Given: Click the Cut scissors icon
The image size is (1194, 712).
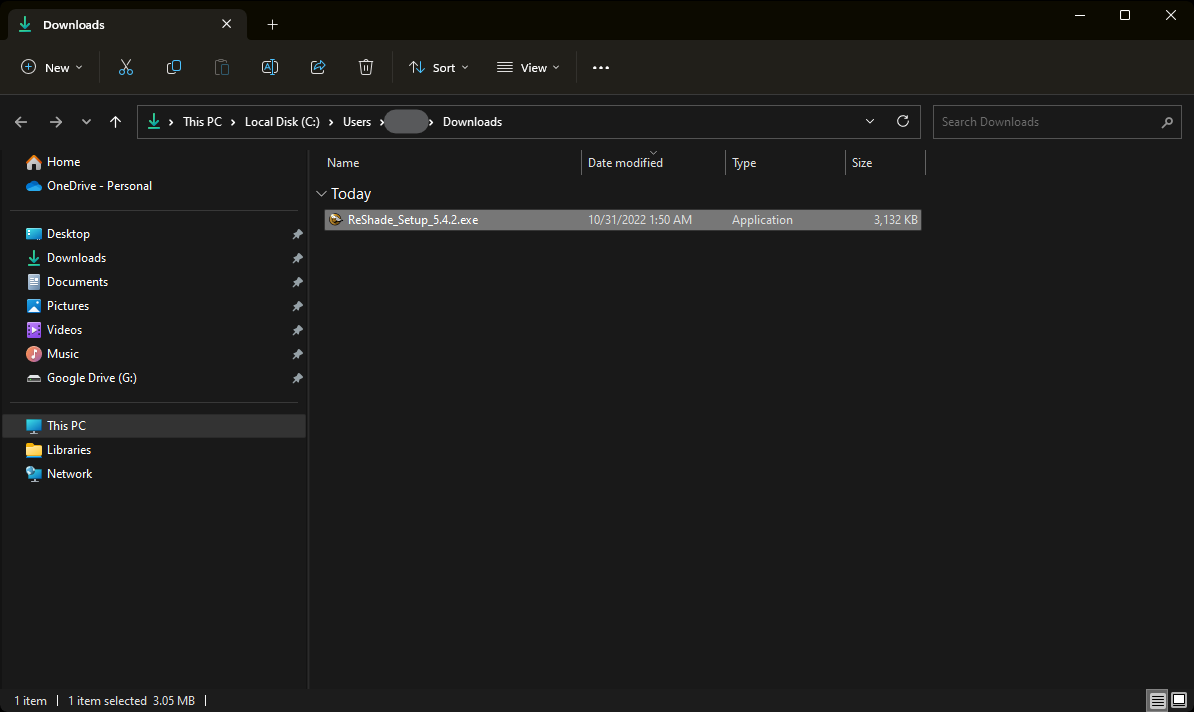Looking at the screenshot, I should (126, 68).
